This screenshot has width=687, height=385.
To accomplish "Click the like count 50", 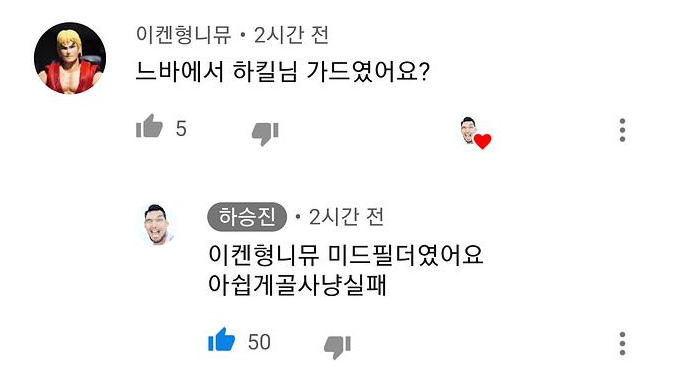I will point(259,342).
